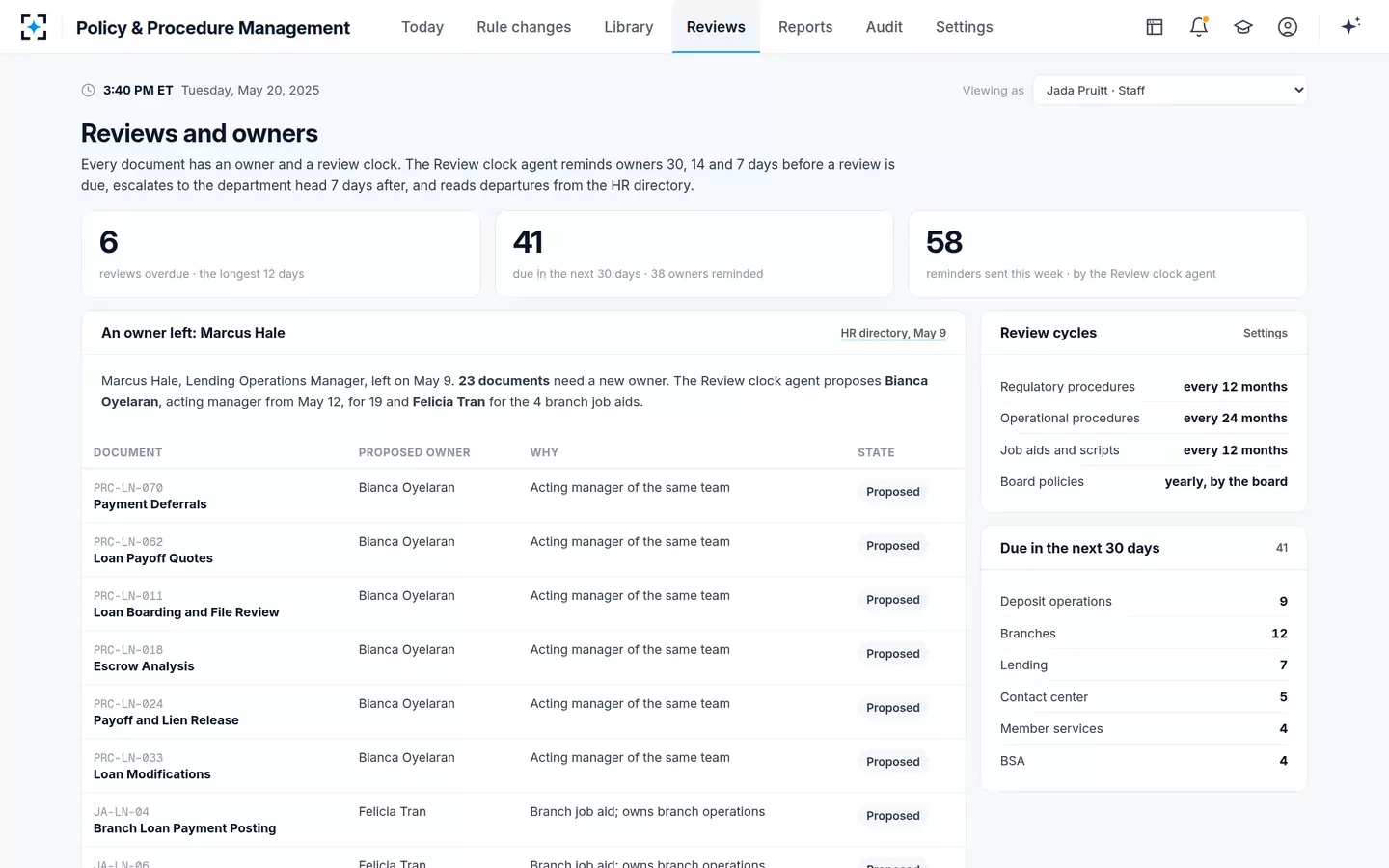Click the clock icon beside 3:40 PM ET
This screenshot has height=868, width=1389.
(89, 91)
